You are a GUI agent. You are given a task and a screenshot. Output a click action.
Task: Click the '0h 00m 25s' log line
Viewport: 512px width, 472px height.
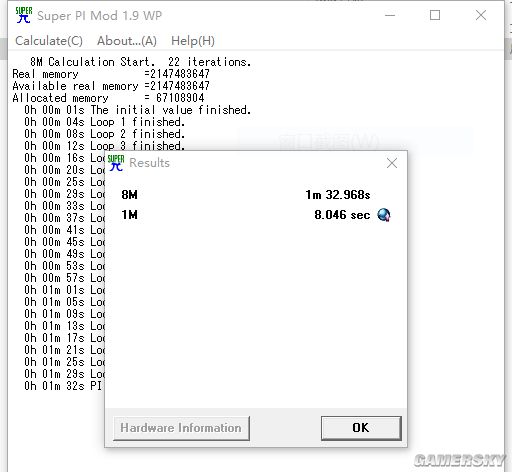click(x=64, y=182)
